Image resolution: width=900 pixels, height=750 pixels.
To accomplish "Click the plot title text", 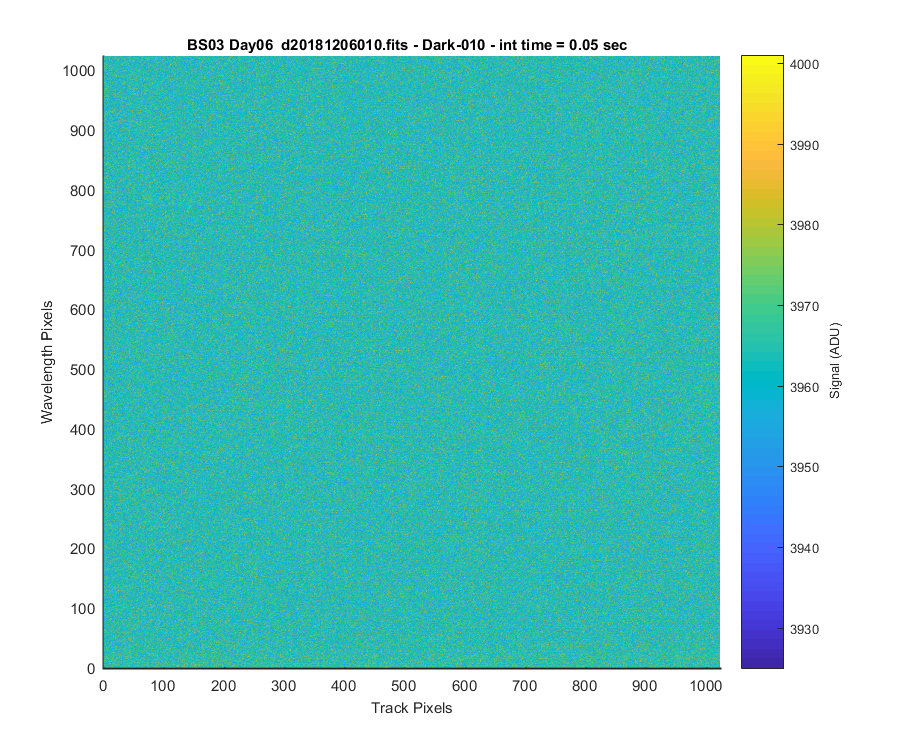I will (407, 45).
